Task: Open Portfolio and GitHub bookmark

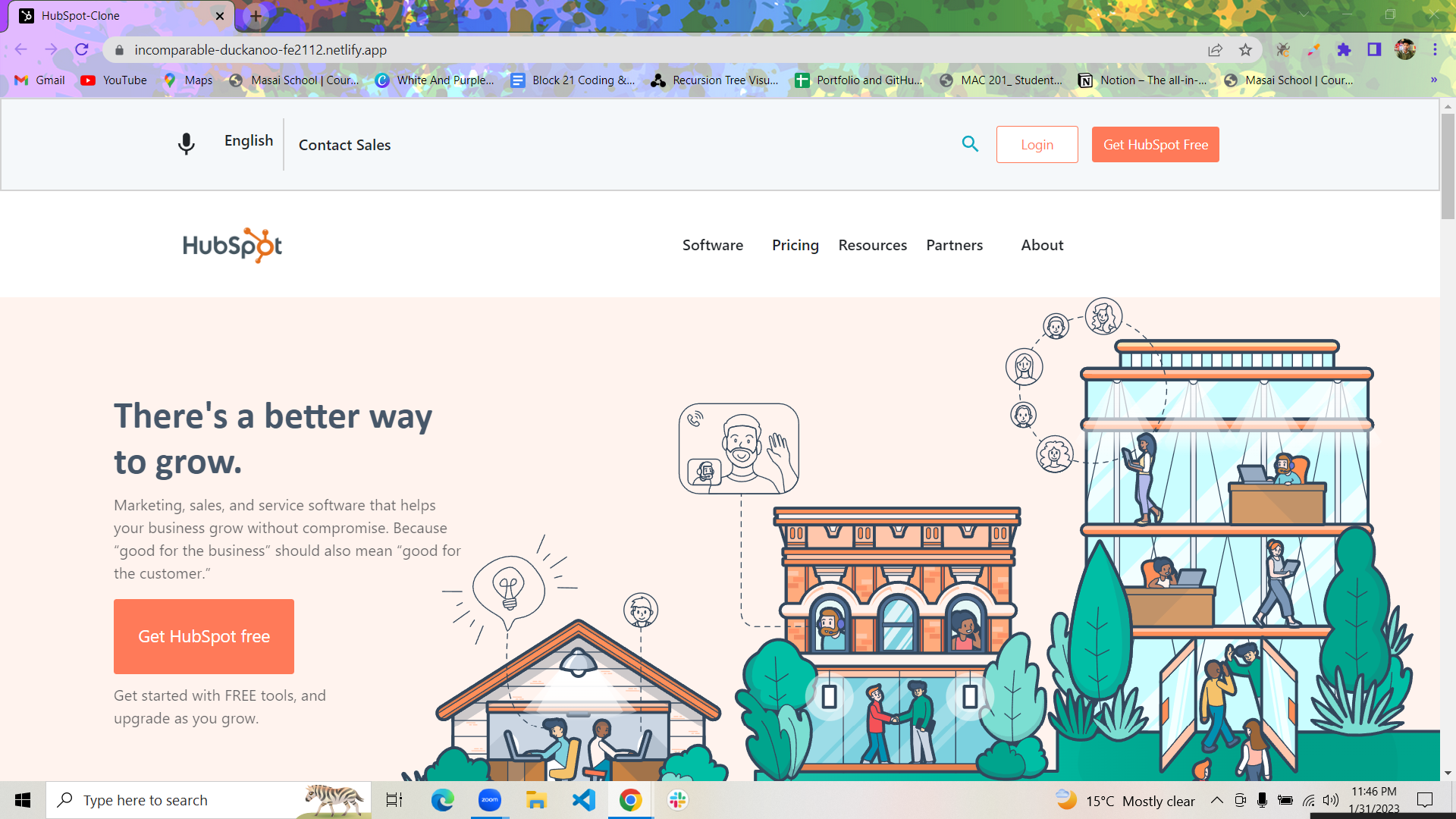Action: coord(858,80)
